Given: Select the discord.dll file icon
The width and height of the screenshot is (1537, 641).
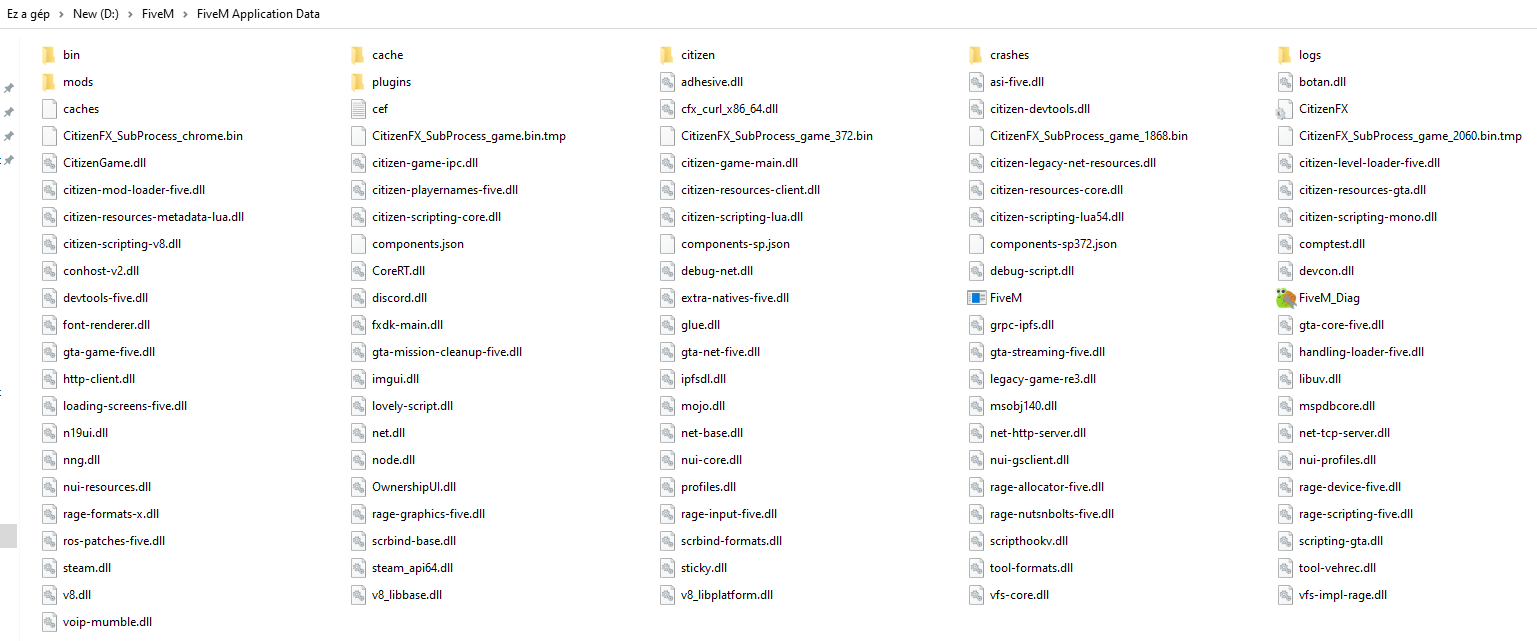Looking at the screenshot, I should click(358, 298).
